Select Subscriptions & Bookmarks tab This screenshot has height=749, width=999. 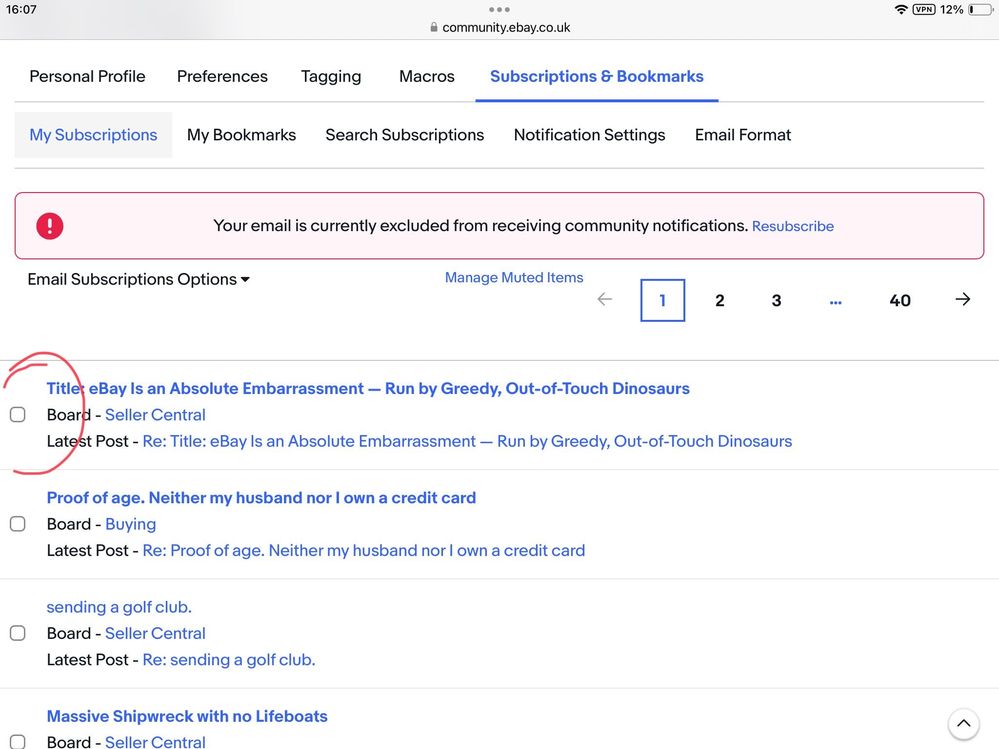[x=597, y=76]
